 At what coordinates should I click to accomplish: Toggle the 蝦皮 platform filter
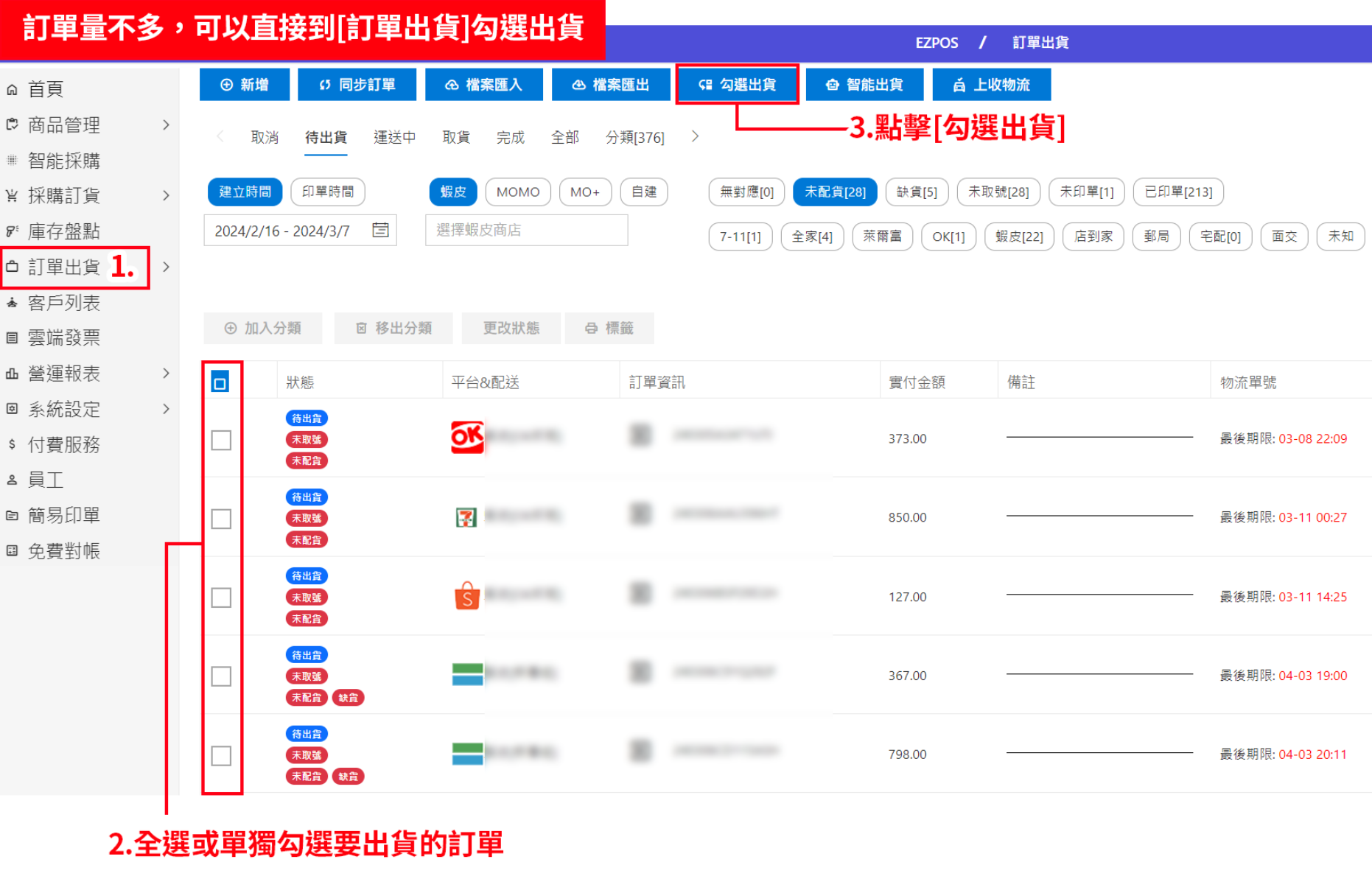tap(453, 192)
